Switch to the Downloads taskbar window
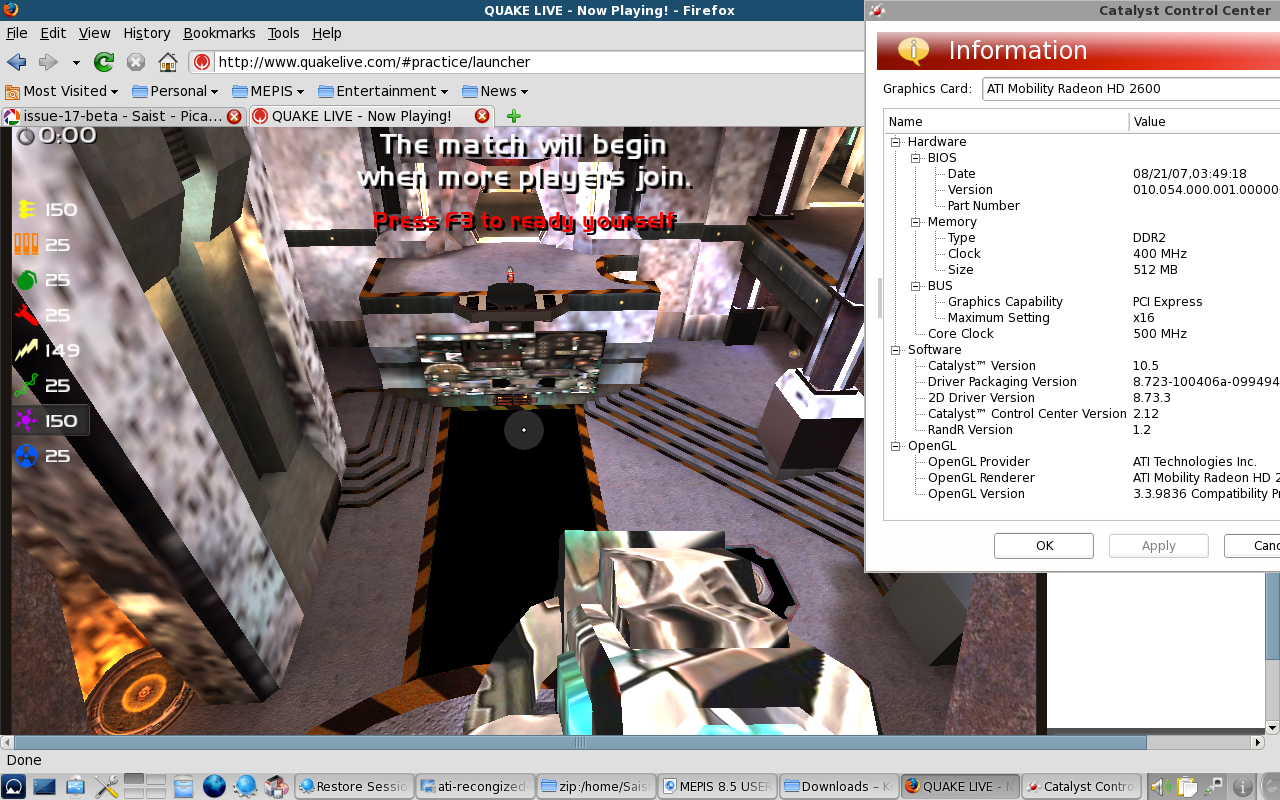 coord(837,787)
